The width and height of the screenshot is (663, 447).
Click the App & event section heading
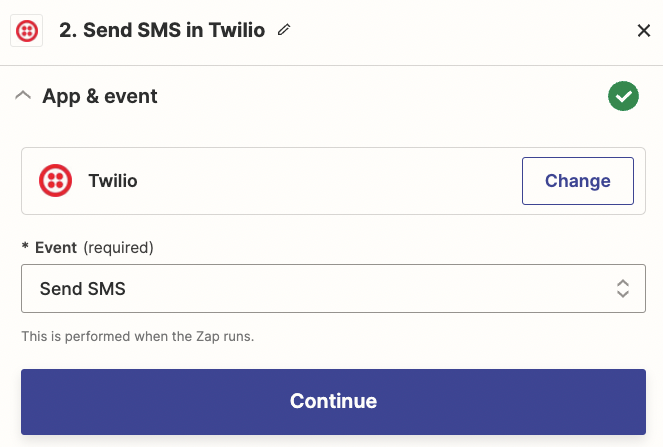coord(100,96)
